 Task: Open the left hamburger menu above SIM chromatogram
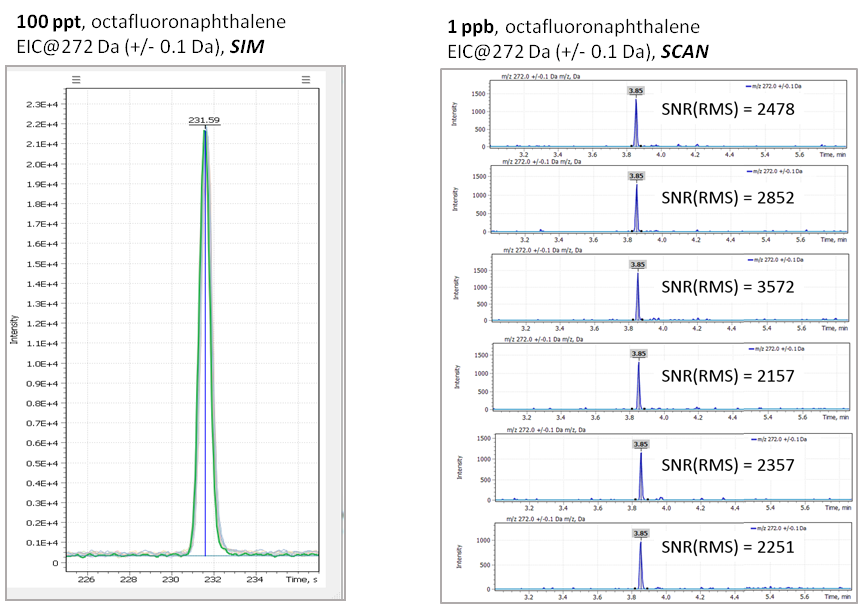coord(77,78)
